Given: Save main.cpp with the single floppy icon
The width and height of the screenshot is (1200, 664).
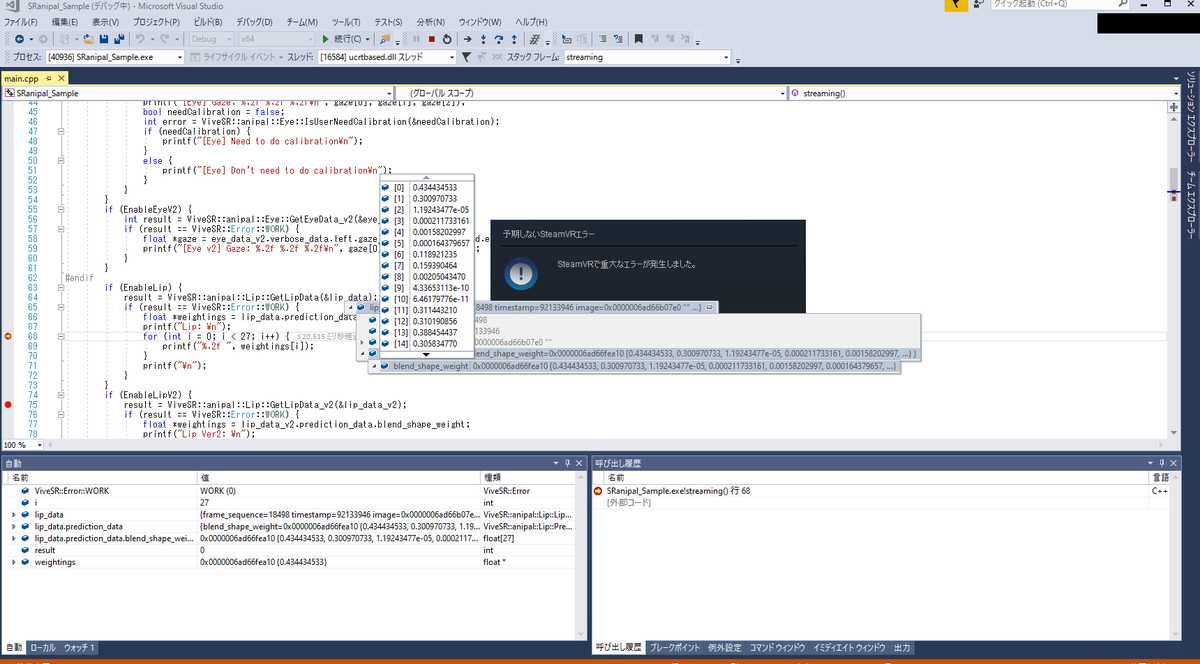Looking at the screenshot, I should (x=104, y=39).
